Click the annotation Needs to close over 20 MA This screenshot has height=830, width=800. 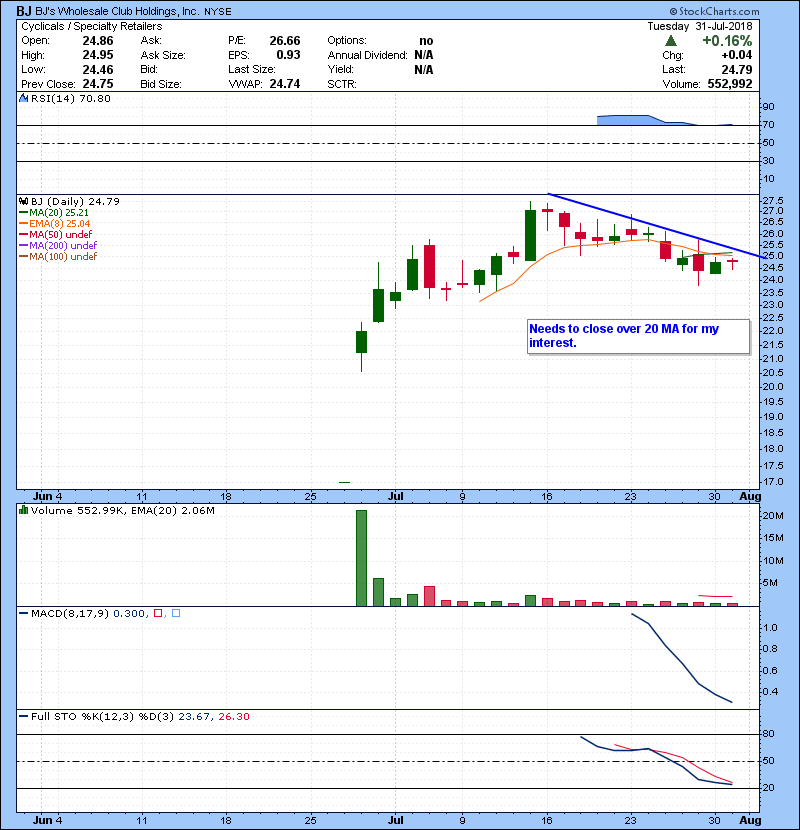[x=639, y=336]
